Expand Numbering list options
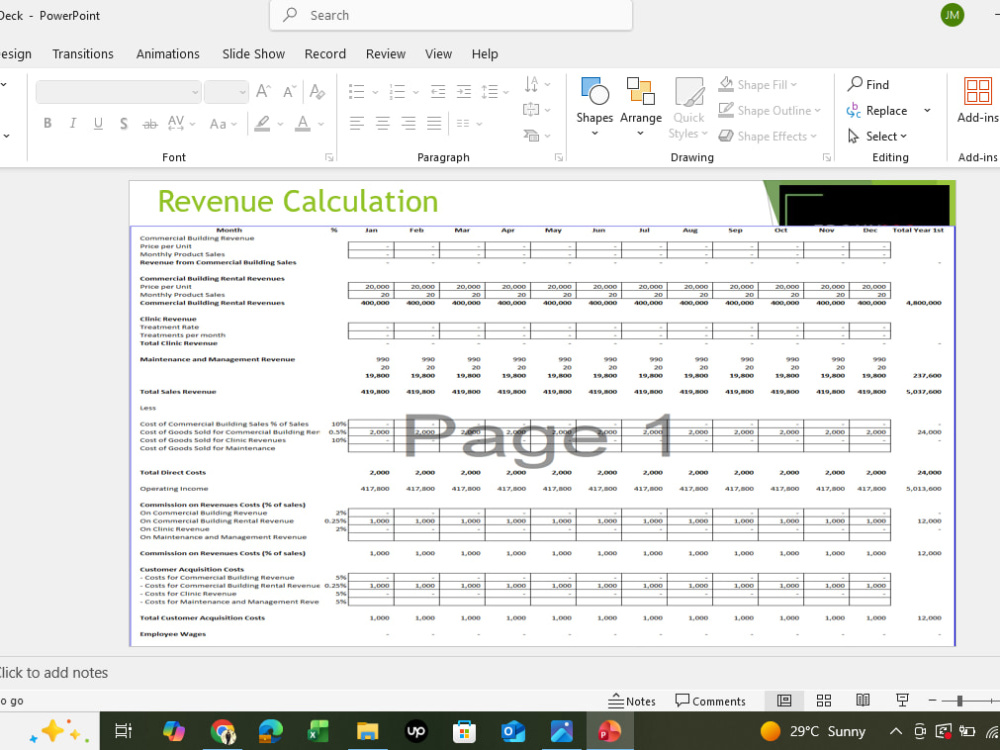Screen dimensions: 1000x750 (416, 92)
